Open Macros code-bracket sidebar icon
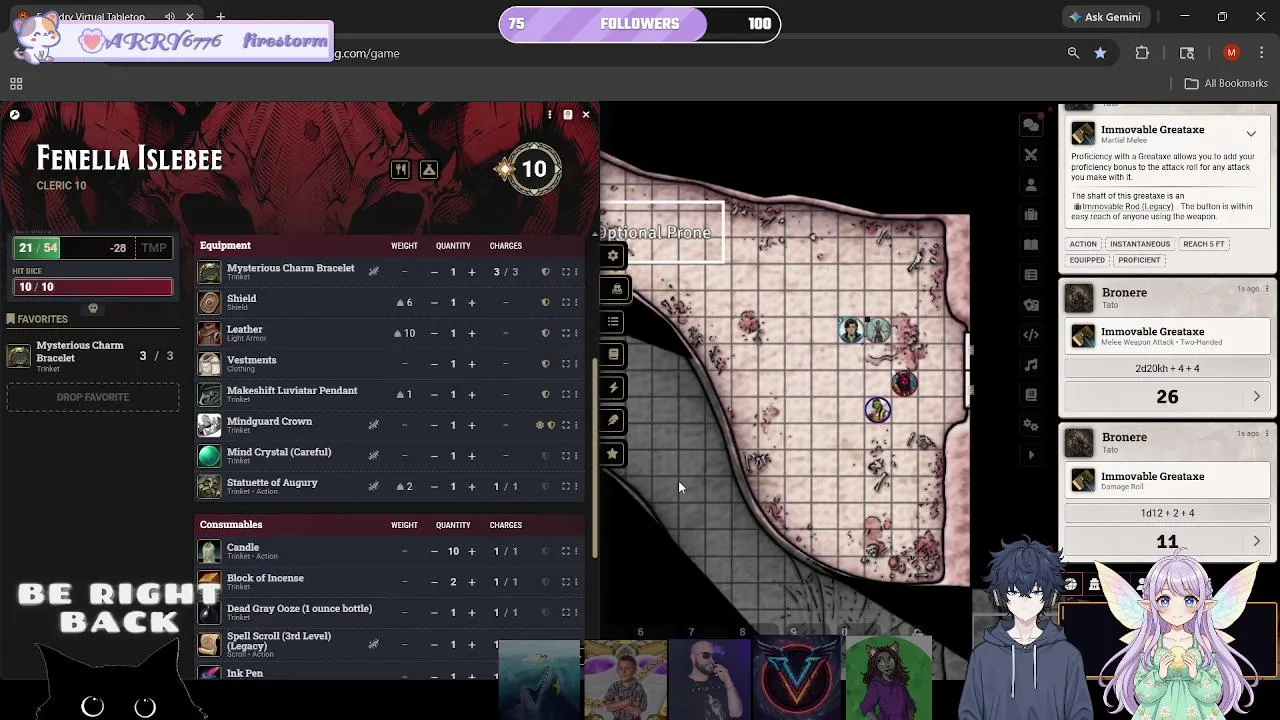 point(1031,335)
